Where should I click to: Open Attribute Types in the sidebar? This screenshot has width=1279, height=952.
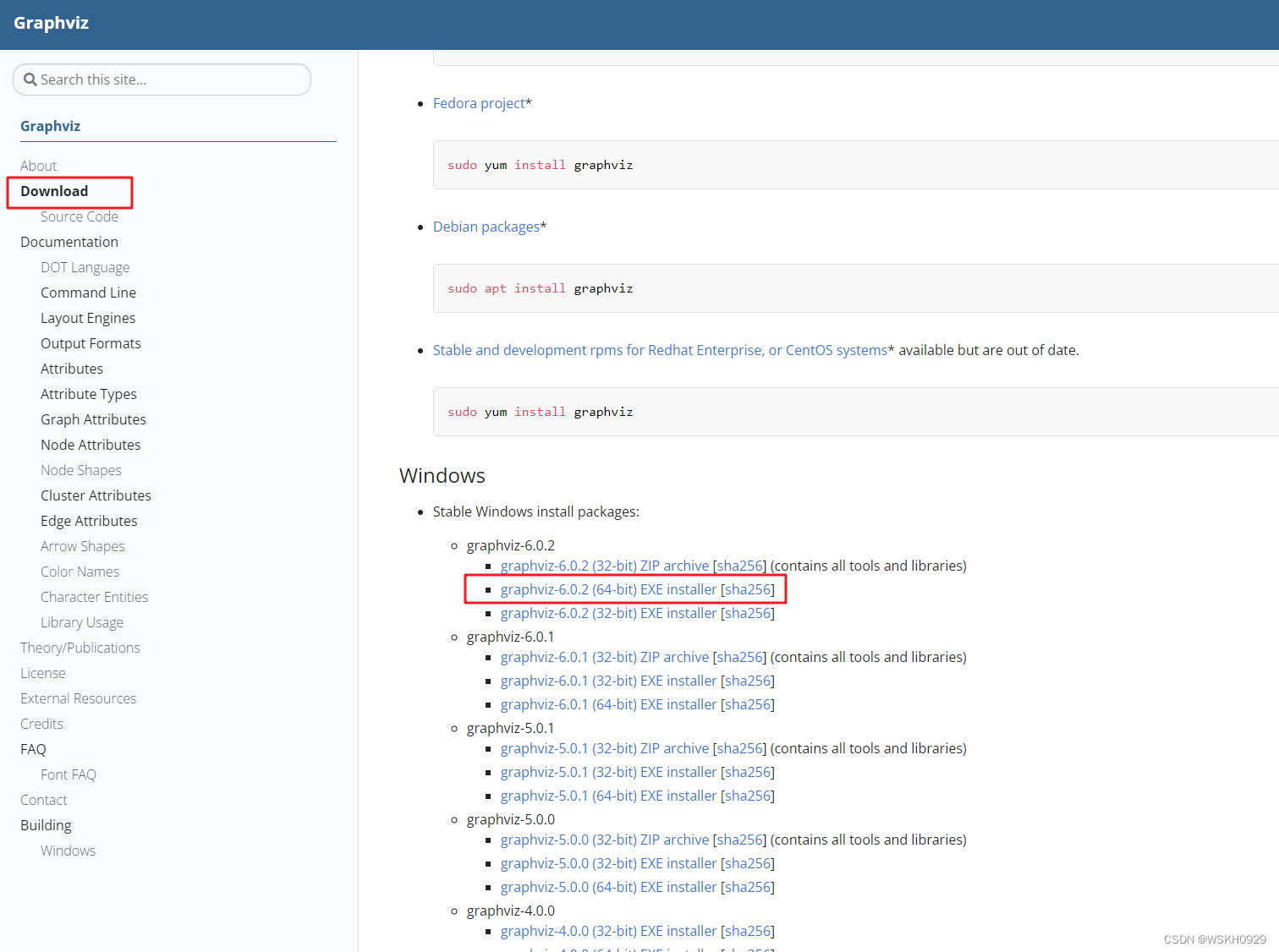[x=89, y=394]
